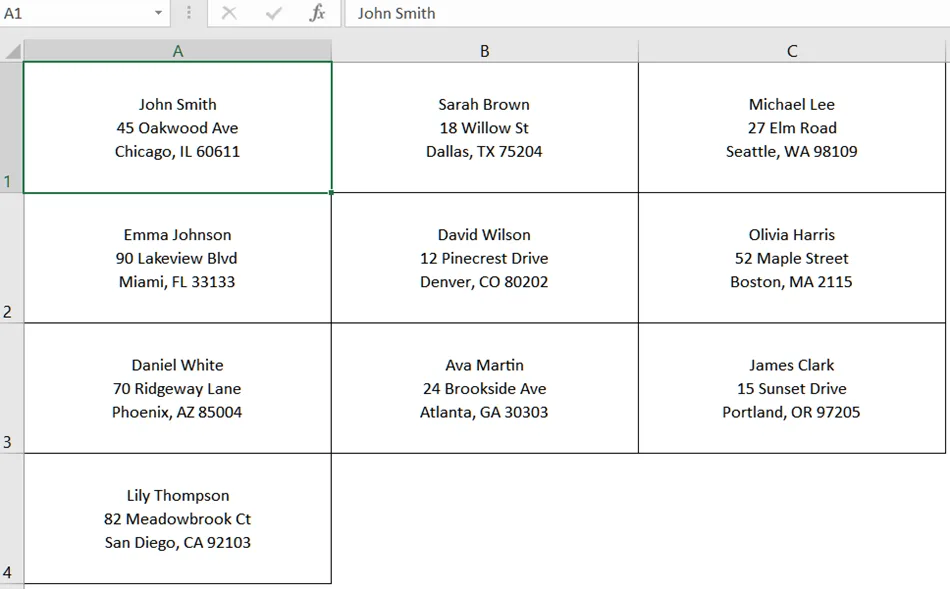The image size is (950, 589).
Task: Select the Ava Martin address cell
Action: [x=485, y=388]
